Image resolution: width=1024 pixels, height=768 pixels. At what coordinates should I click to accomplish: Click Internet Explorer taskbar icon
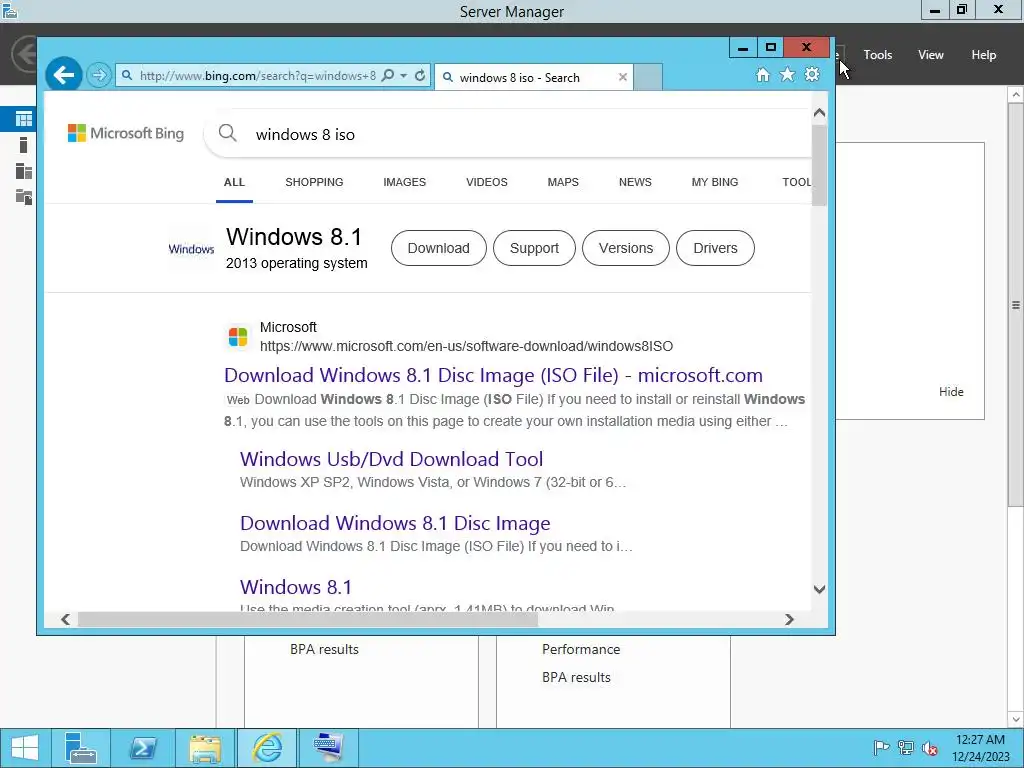pos(267,748)
